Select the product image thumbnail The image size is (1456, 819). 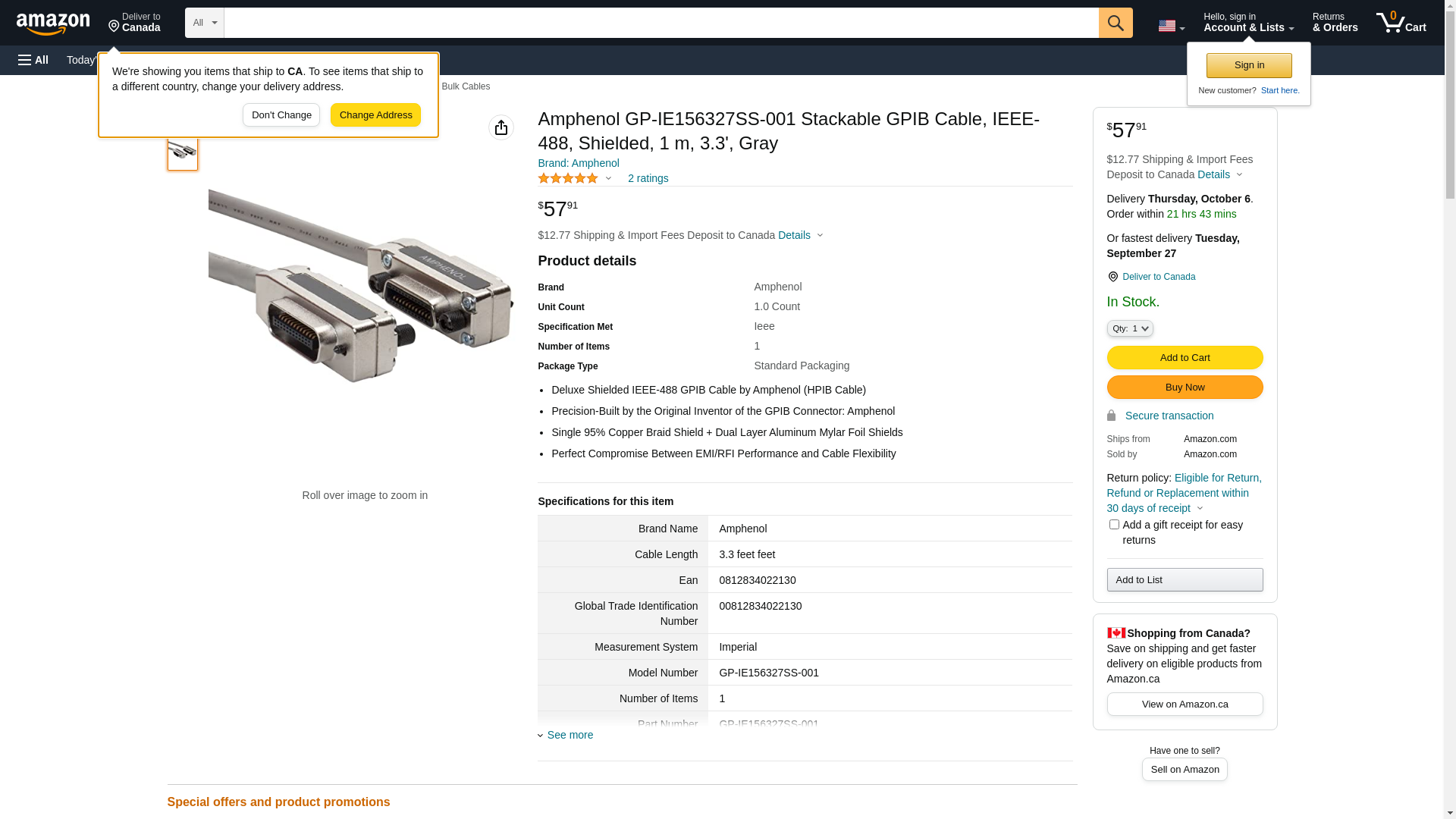coord(183,152)
